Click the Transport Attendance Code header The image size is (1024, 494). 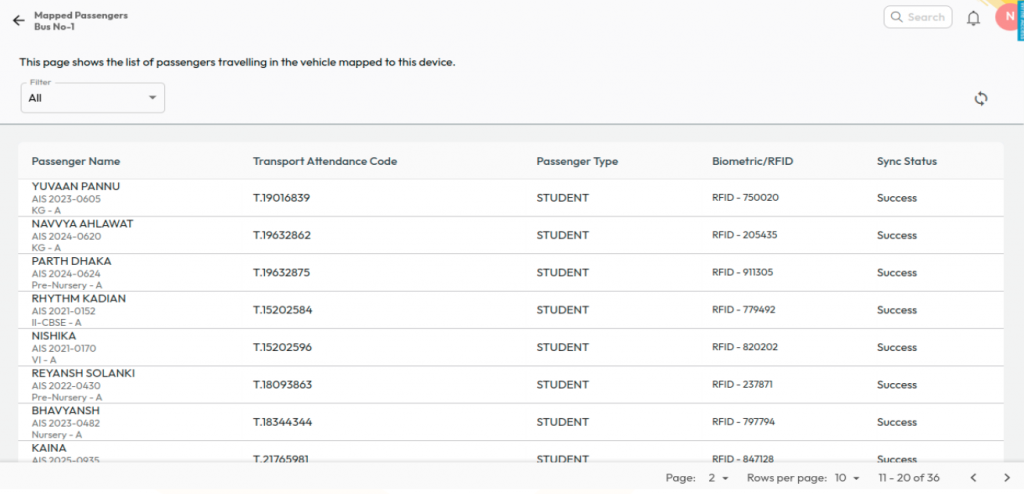pyautogui.click(x=326, y=161)
